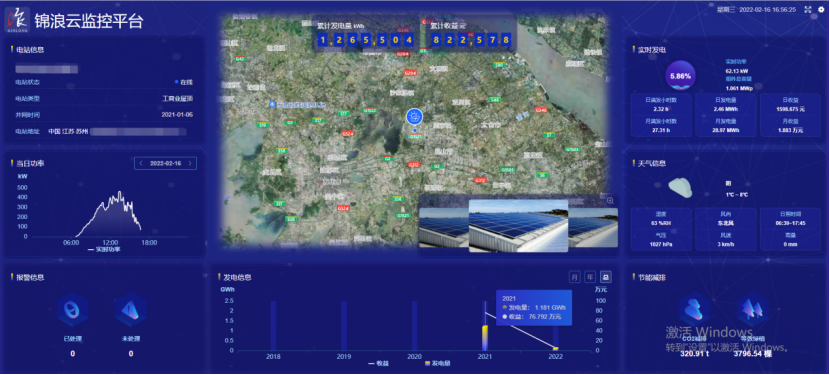Screen dimensions: 830x375
Task: Click the center rooftop solar panel photo
Action: (518, 225)
